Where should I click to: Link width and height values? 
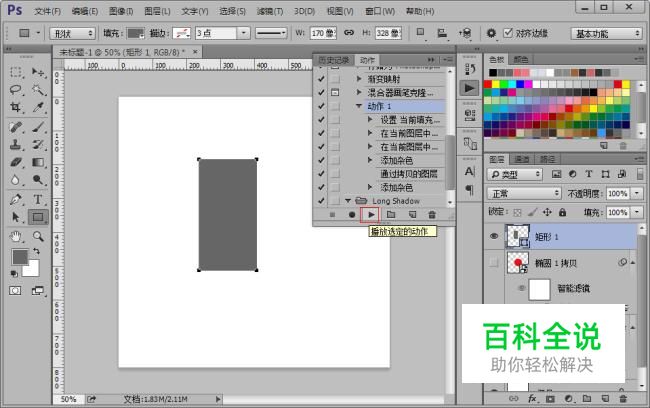(x=349, y=32)
